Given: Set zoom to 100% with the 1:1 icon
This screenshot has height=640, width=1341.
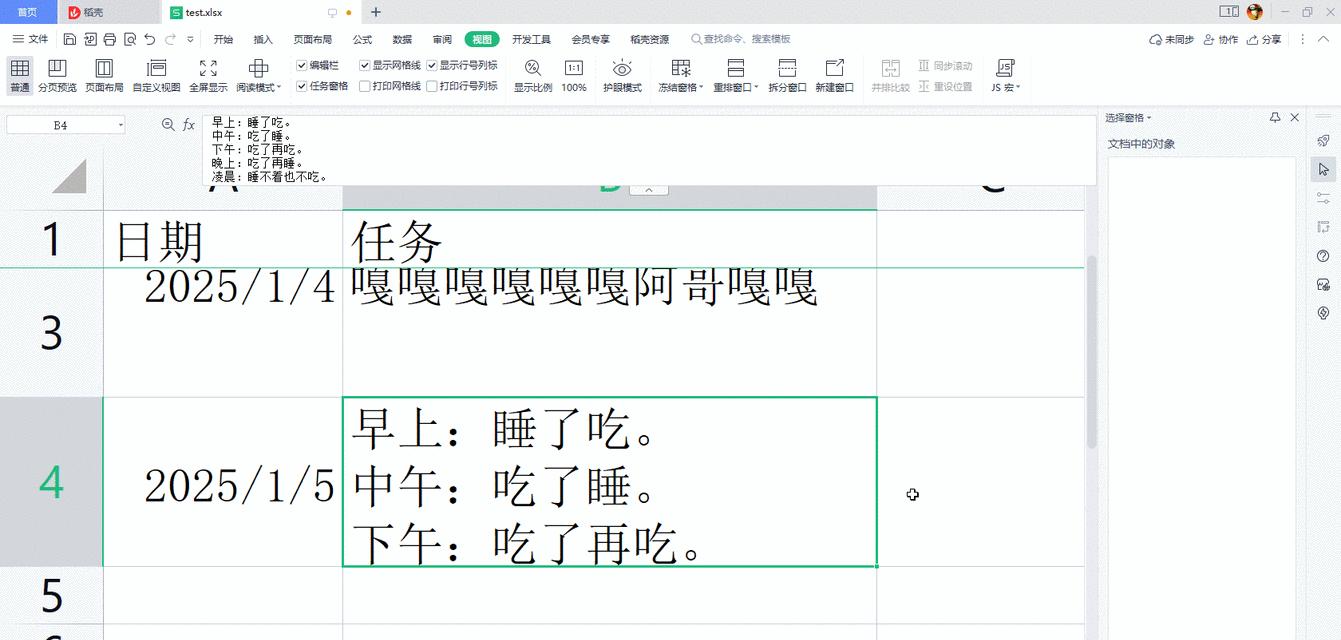Looking at the screenshot, I should (x=574, y=75).
